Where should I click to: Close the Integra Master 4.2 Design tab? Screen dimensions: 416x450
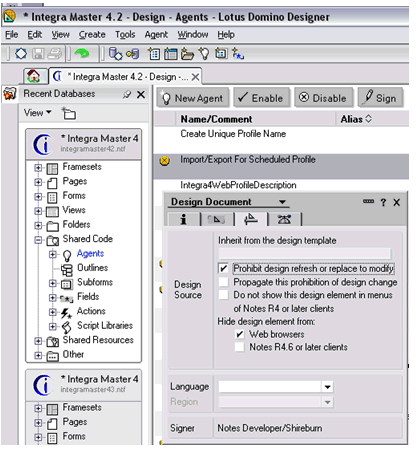pyautogui.click(x=196, y=77)
